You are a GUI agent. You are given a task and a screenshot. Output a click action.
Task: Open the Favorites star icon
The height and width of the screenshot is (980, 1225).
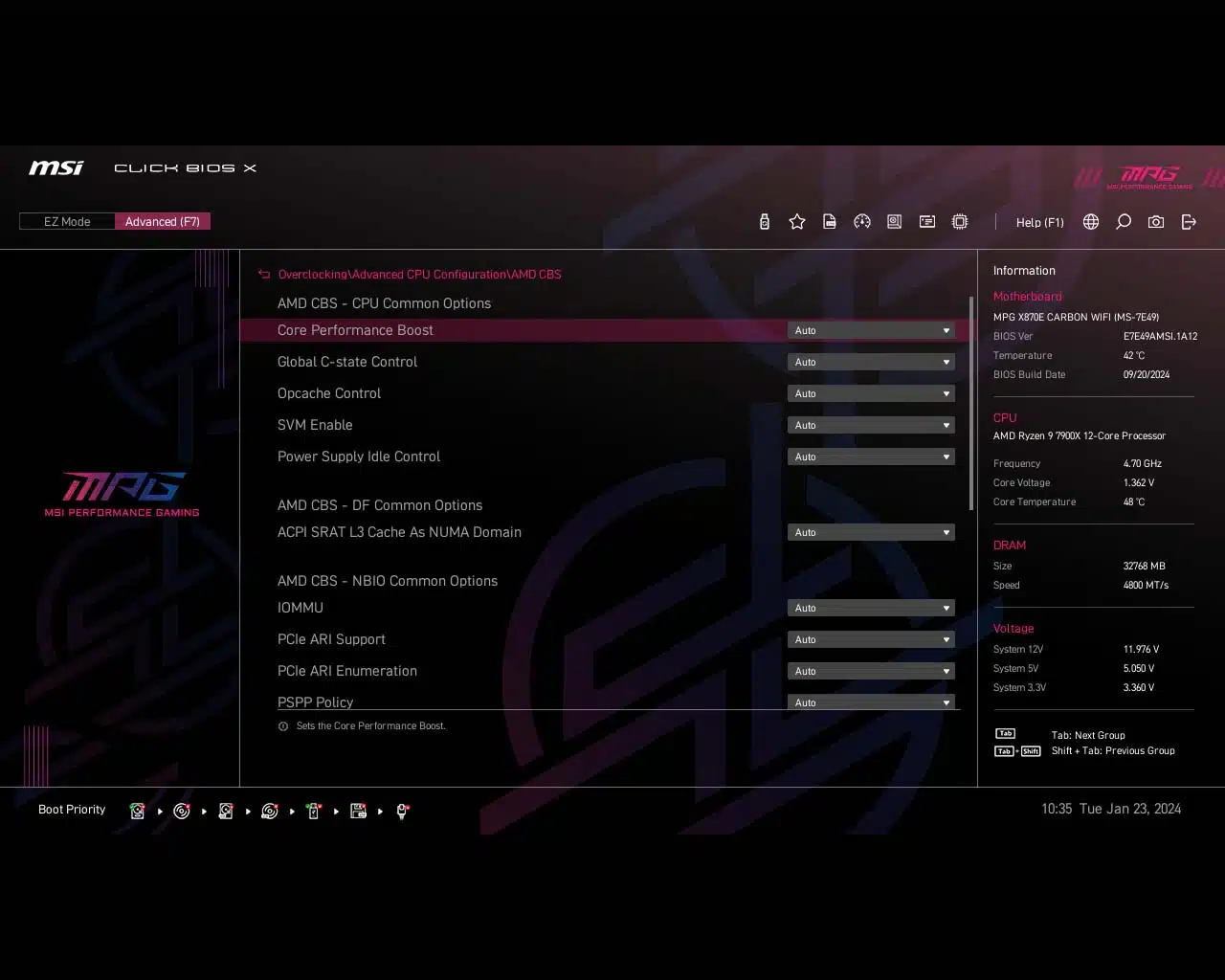pos(797,222)
